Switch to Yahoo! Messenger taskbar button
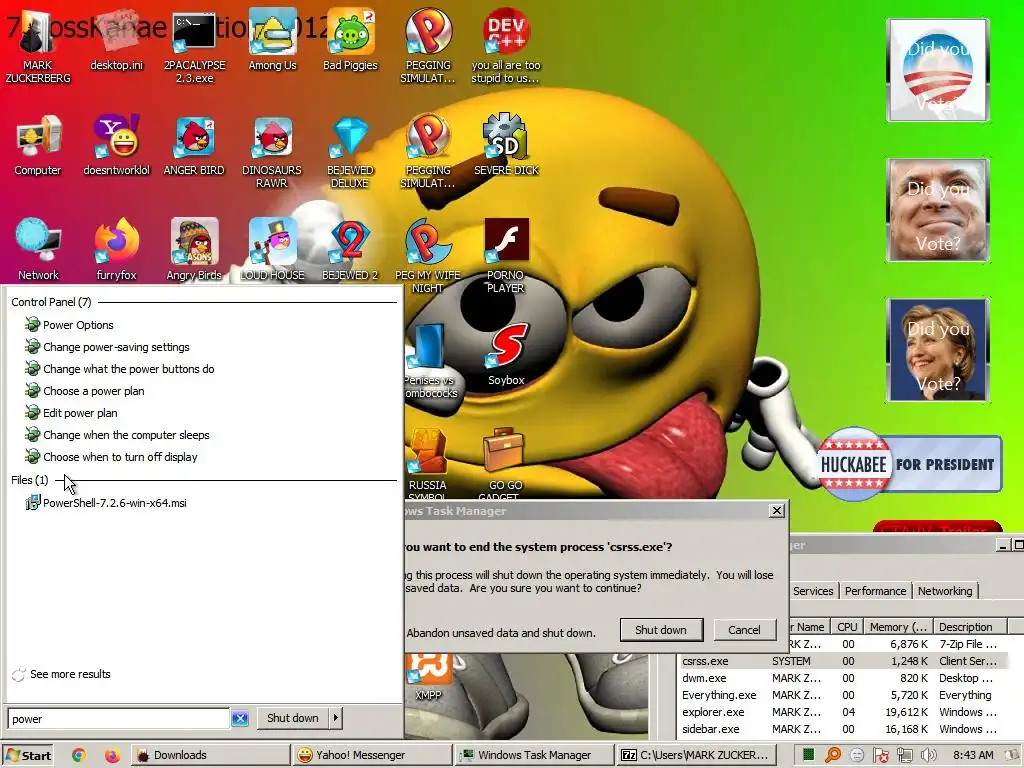Screen dimensions: 1024x768 pos(372,755)
